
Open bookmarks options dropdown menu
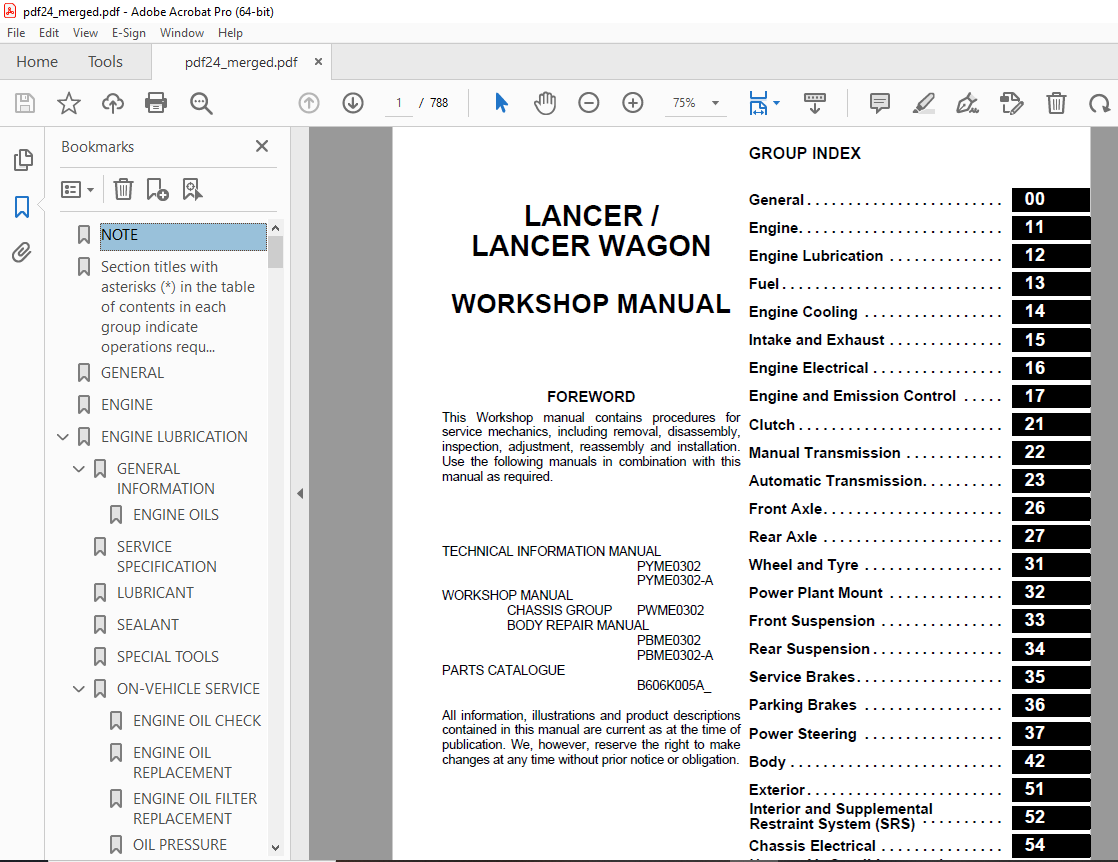pos(78,190)
